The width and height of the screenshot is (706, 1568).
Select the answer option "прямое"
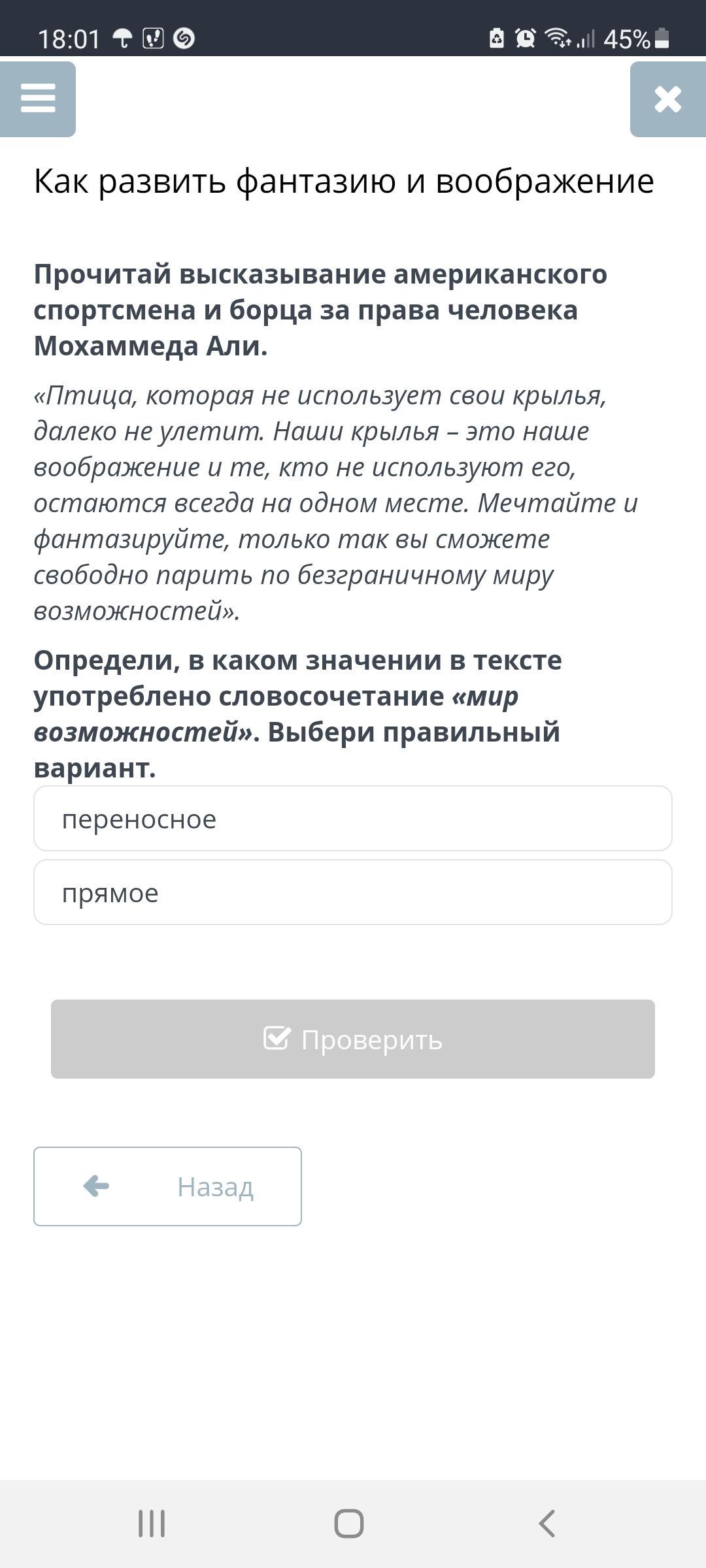[x=353, y=892]
